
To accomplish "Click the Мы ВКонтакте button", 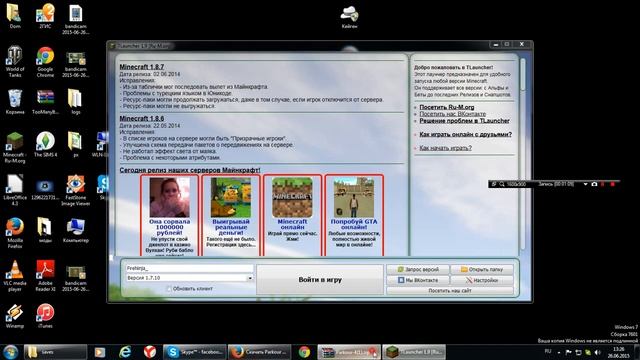I will (418, 280).
